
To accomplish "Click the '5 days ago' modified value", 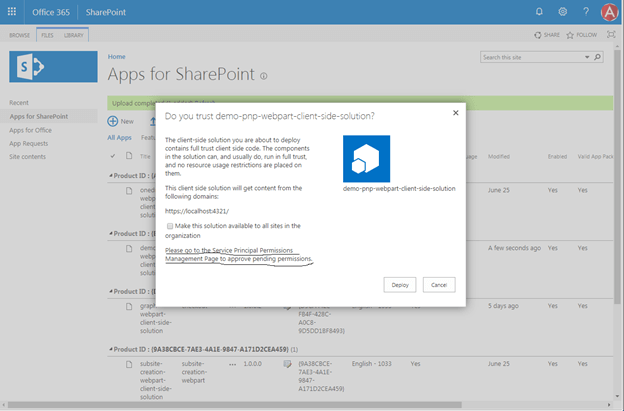I will coord(503,306).
